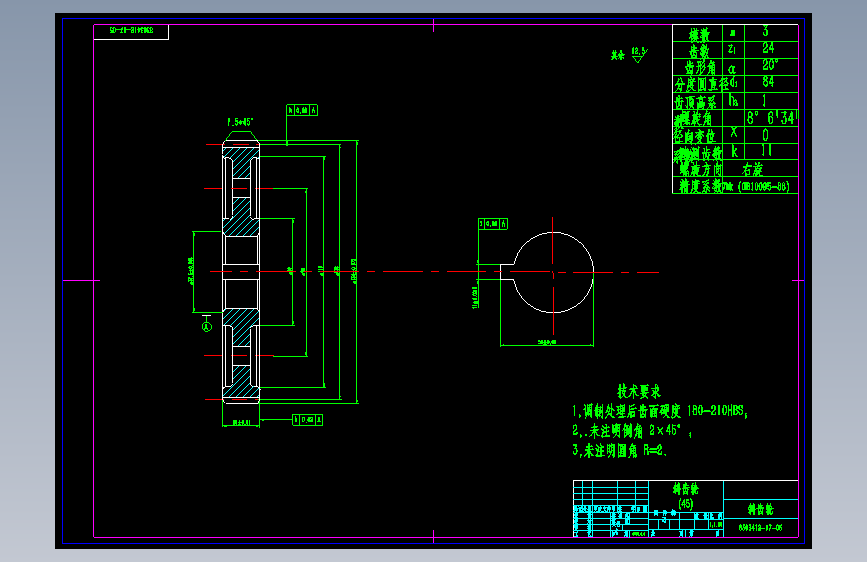Click the value 84 in the gear table

click(768, 82)
